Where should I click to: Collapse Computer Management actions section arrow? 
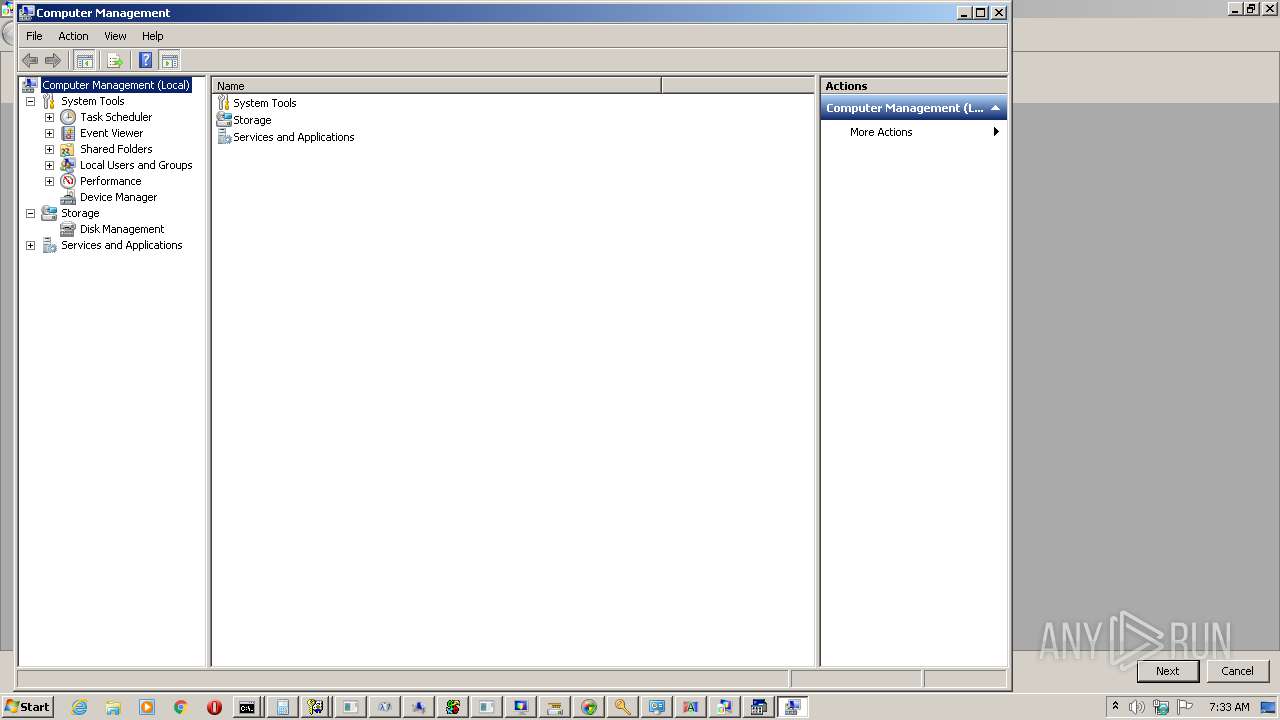point(995,108)
